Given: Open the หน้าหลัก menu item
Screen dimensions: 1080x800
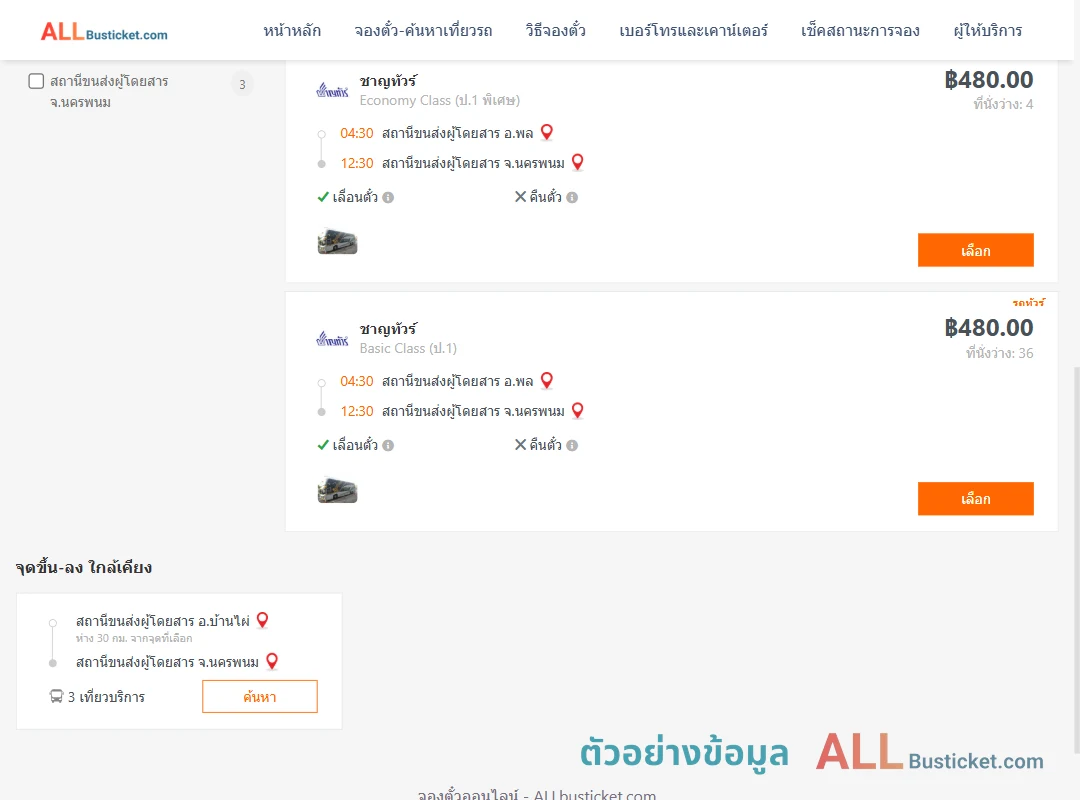Looking at the screenshot, I should pyautogui.click(x=292, y=31).
